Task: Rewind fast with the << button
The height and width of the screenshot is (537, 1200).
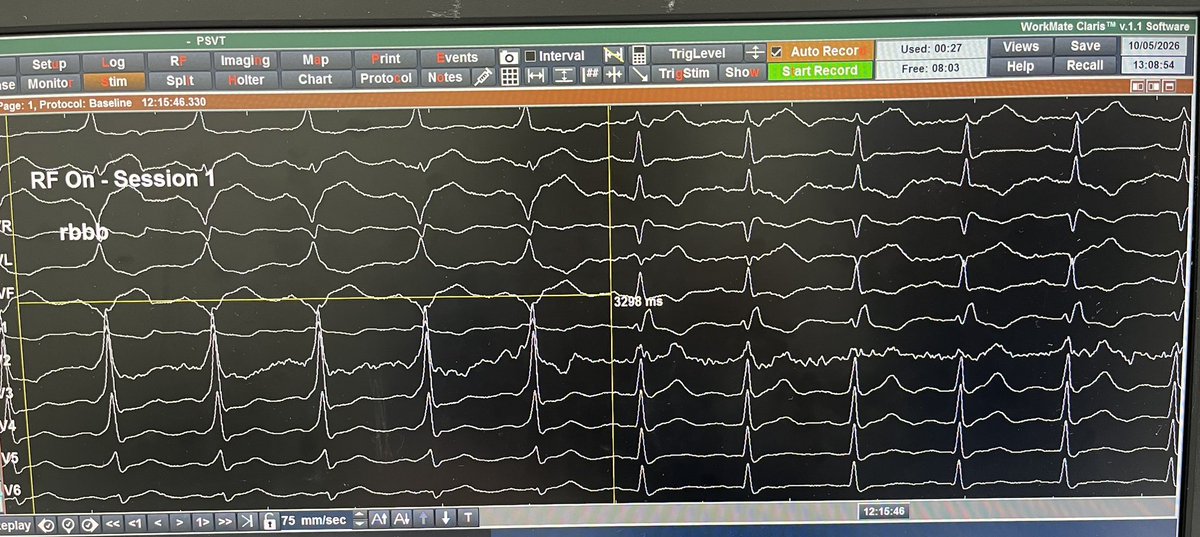Action: [113, 523]
